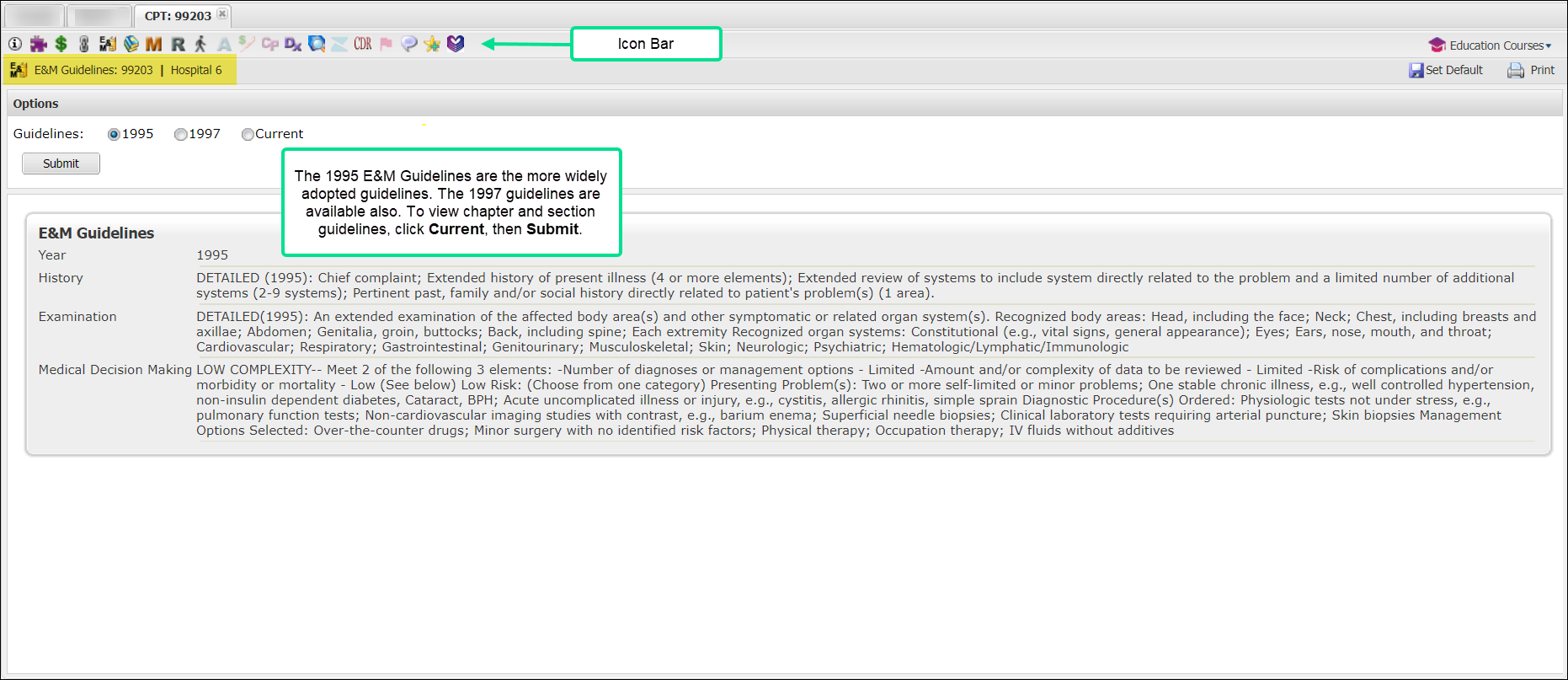Click the walking person icon
This screenshot has height=680, width=1568.
200,44
